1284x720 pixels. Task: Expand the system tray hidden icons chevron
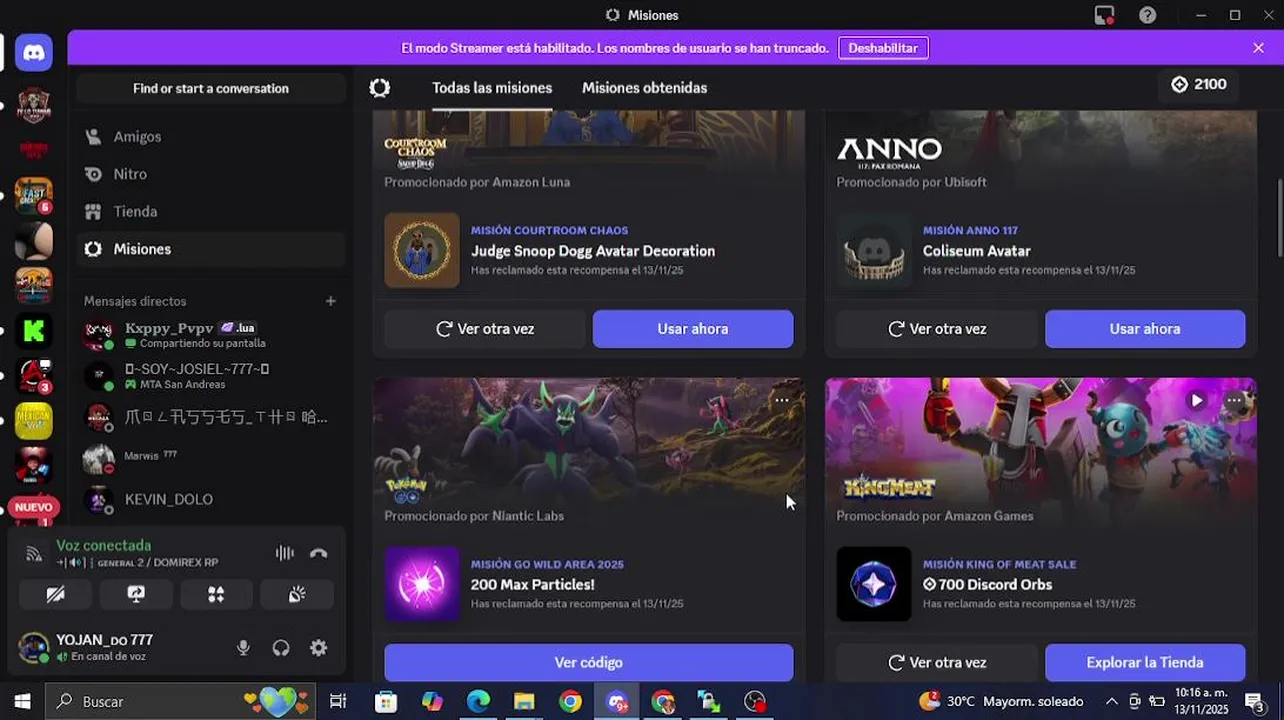coord(1111,702)
